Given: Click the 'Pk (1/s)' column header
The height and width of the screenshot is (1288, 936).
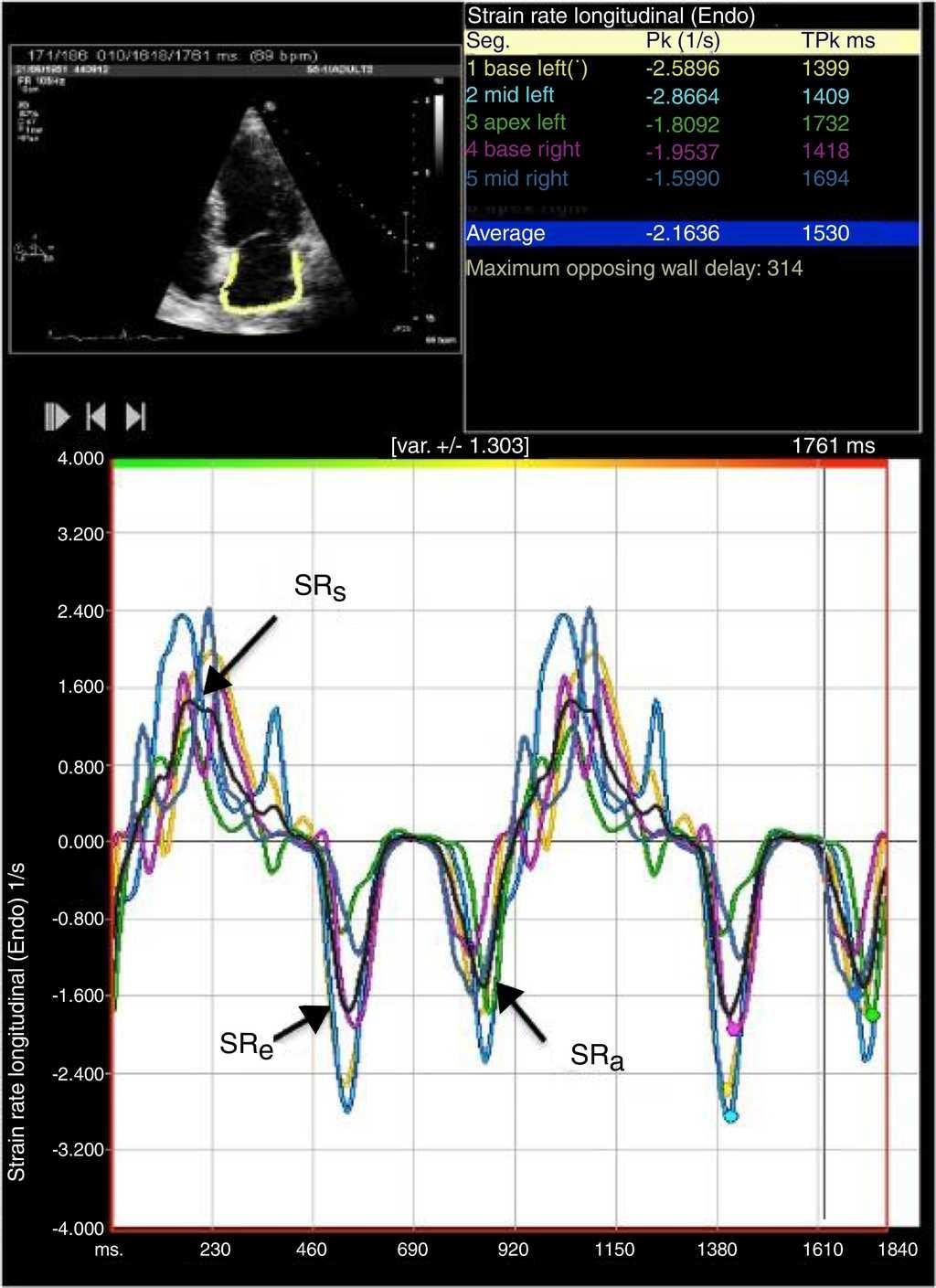Looking at the screenshot, I should point(682,41).
